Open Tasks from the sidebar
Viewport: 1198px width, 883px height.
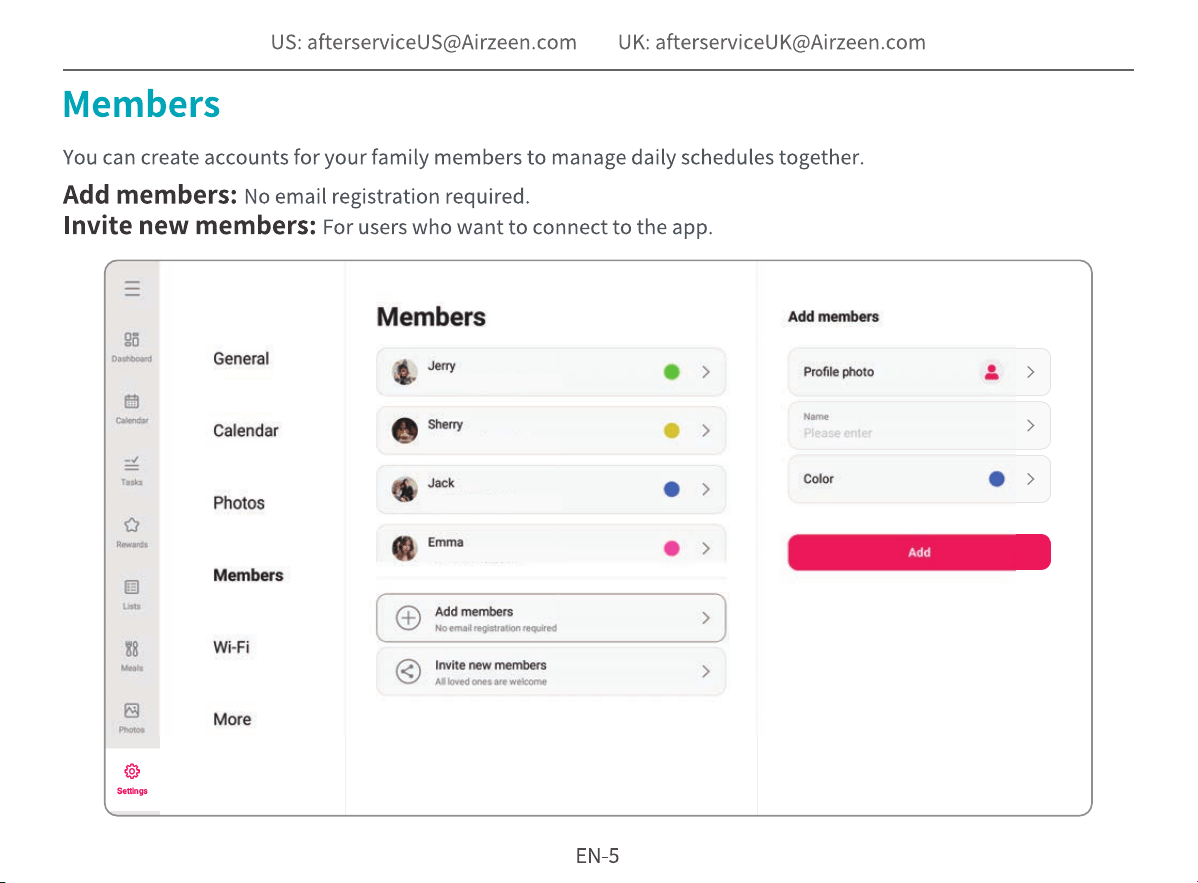click(x=131, y=470)
